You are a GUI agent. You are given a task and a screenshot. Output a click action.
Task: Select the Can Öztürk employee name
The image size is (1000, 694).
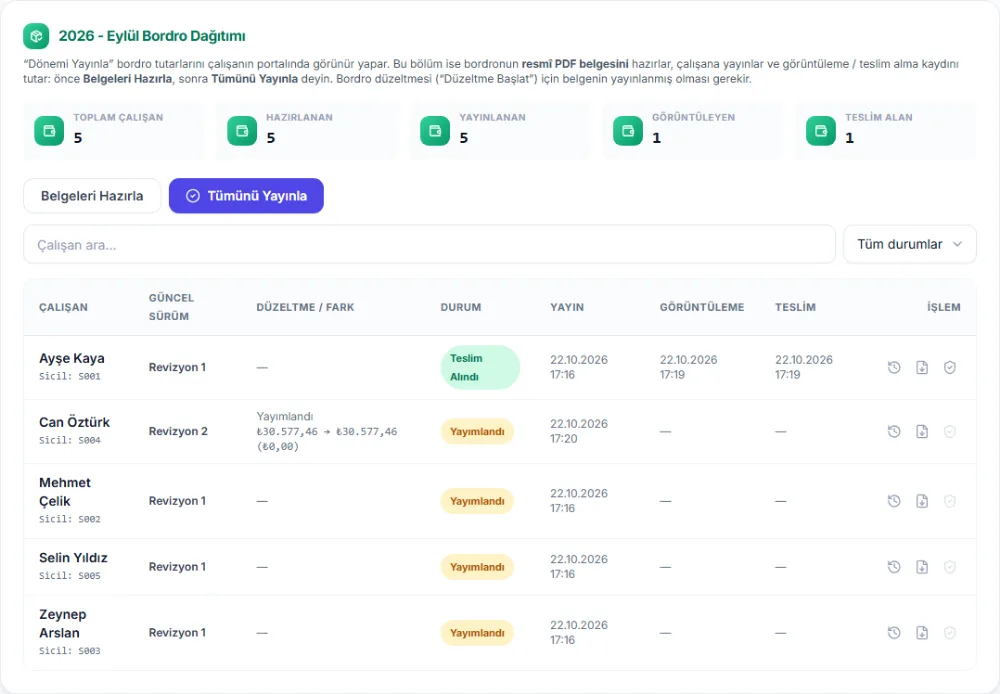tap(74, 422)
